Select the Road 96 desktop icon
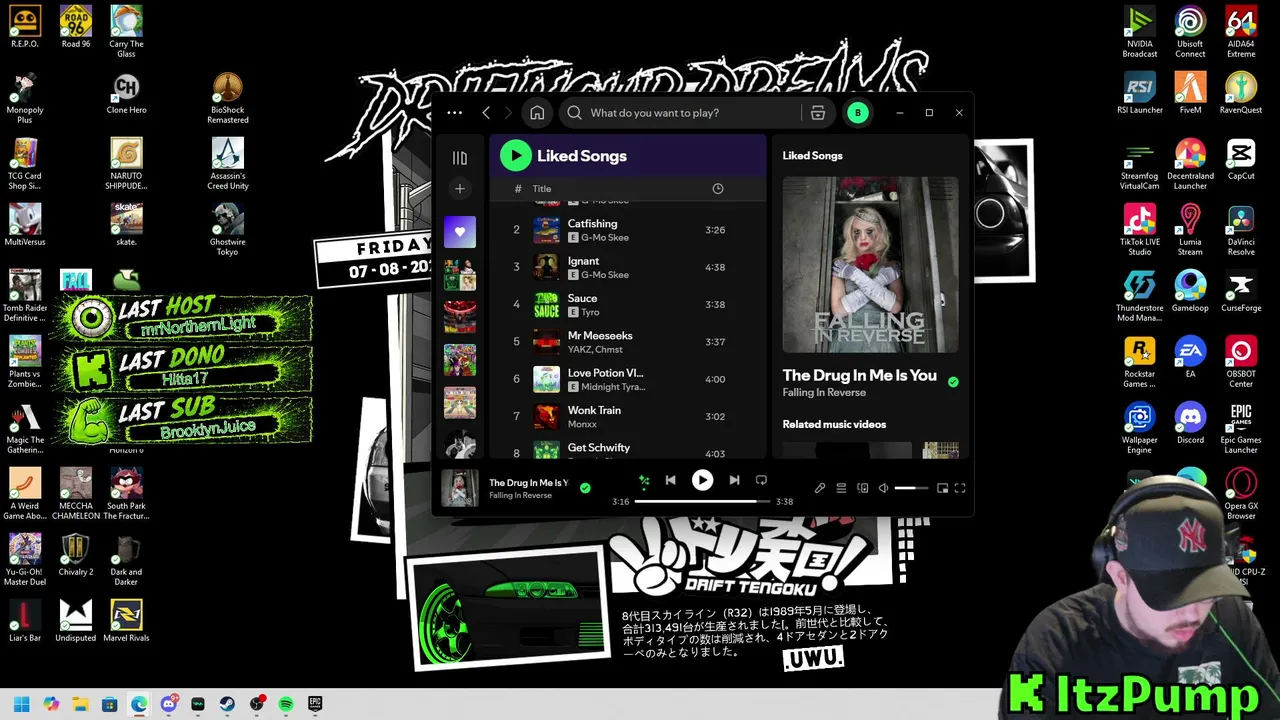 tap(76, 27)
